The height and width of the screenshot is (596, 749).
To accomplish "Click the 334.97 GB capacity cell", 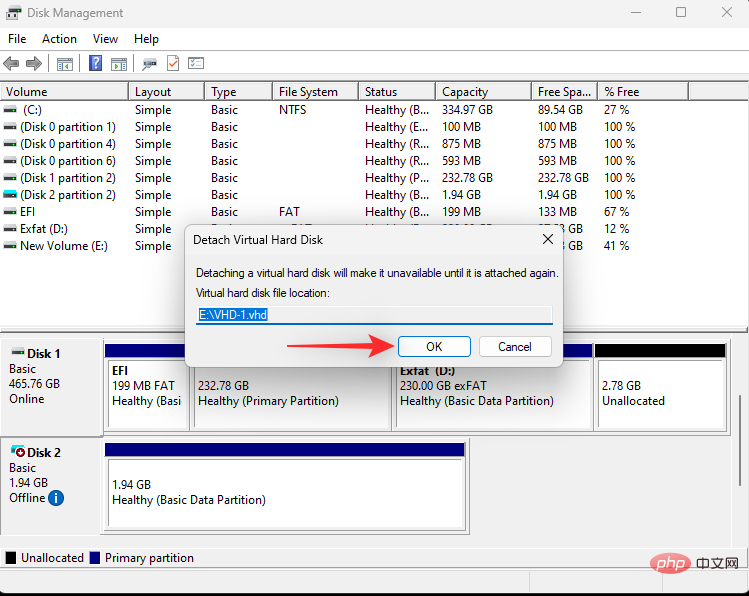I will click(467, 110).
